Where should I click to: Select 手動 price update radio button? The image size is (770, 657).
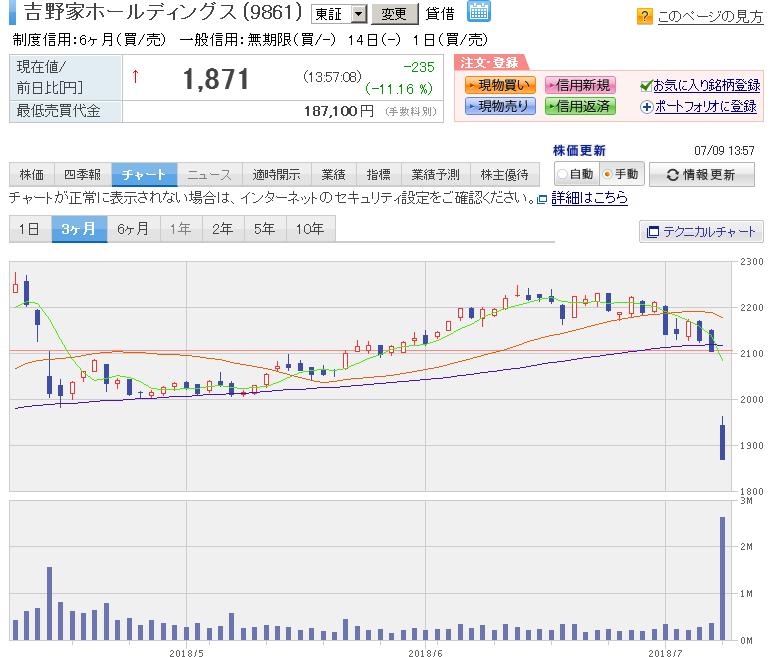607,174
